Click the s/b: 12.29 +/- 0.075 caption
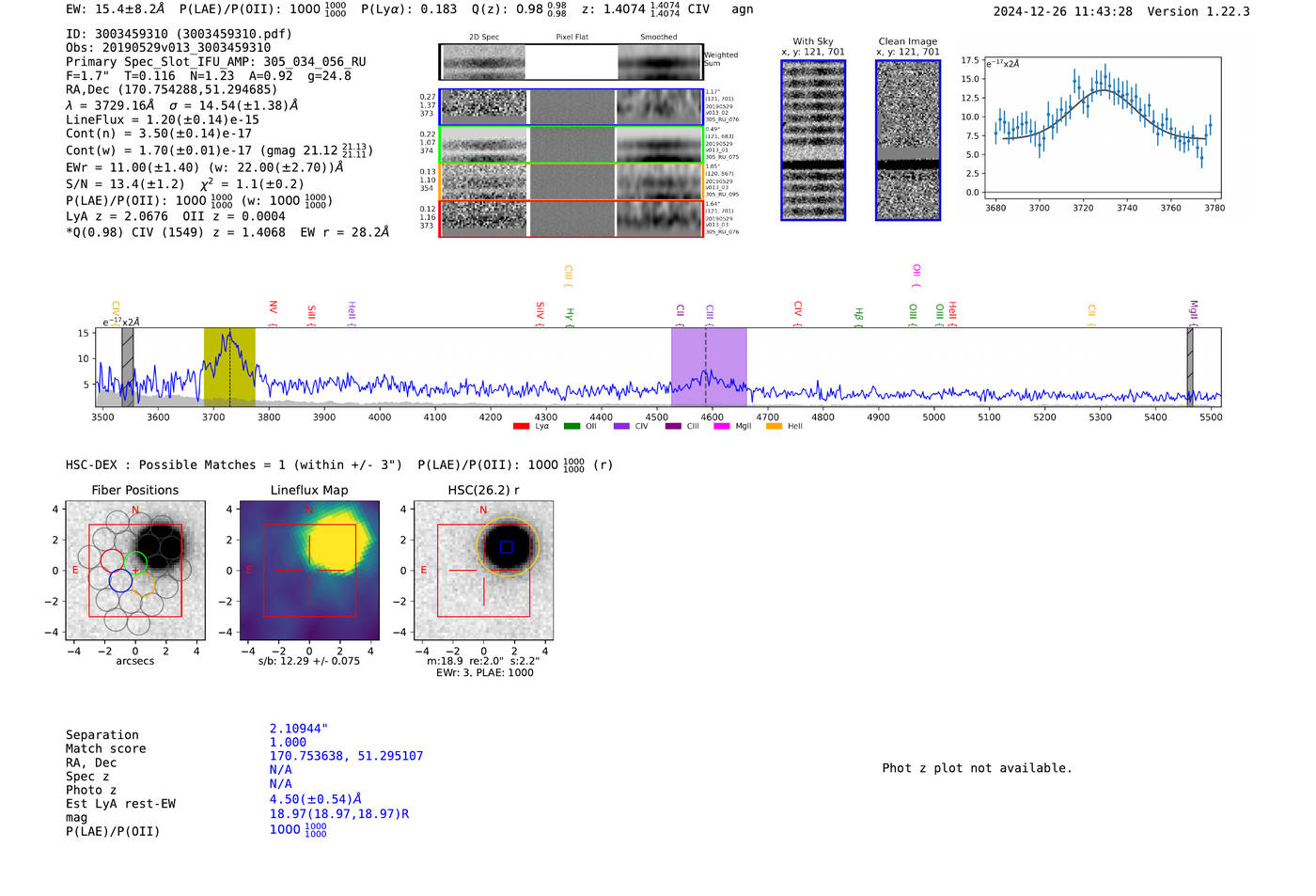Screen dimensions: 1316x896 pyautogui.click(x=309, y=661)
